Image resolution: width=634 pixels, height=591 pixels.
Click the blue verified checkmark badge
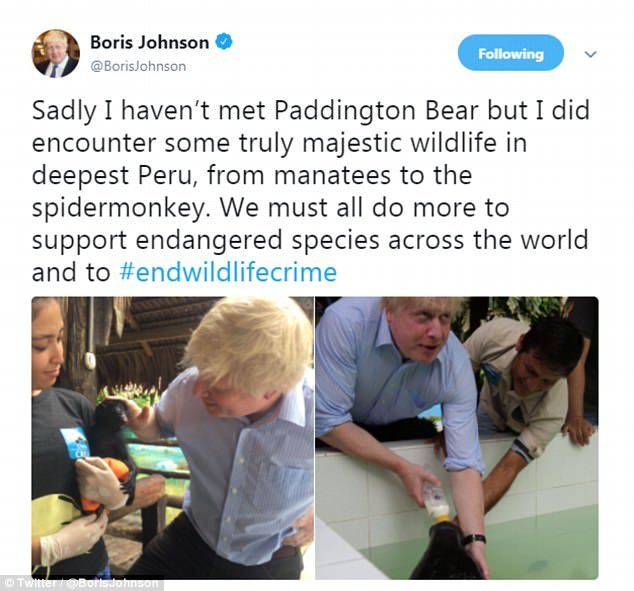[x=224, y=42]
